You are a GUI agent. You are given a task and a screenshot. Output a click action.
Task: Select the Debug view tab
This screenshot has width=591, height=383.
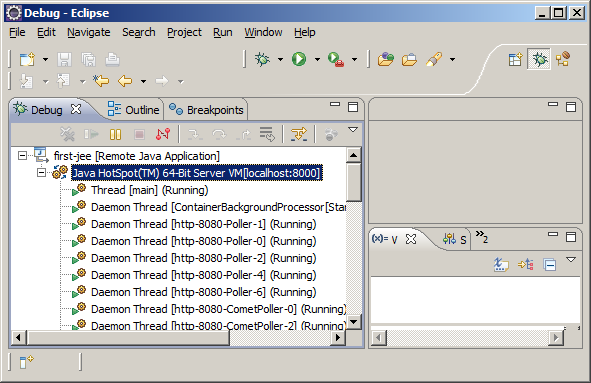coord(47,110)
